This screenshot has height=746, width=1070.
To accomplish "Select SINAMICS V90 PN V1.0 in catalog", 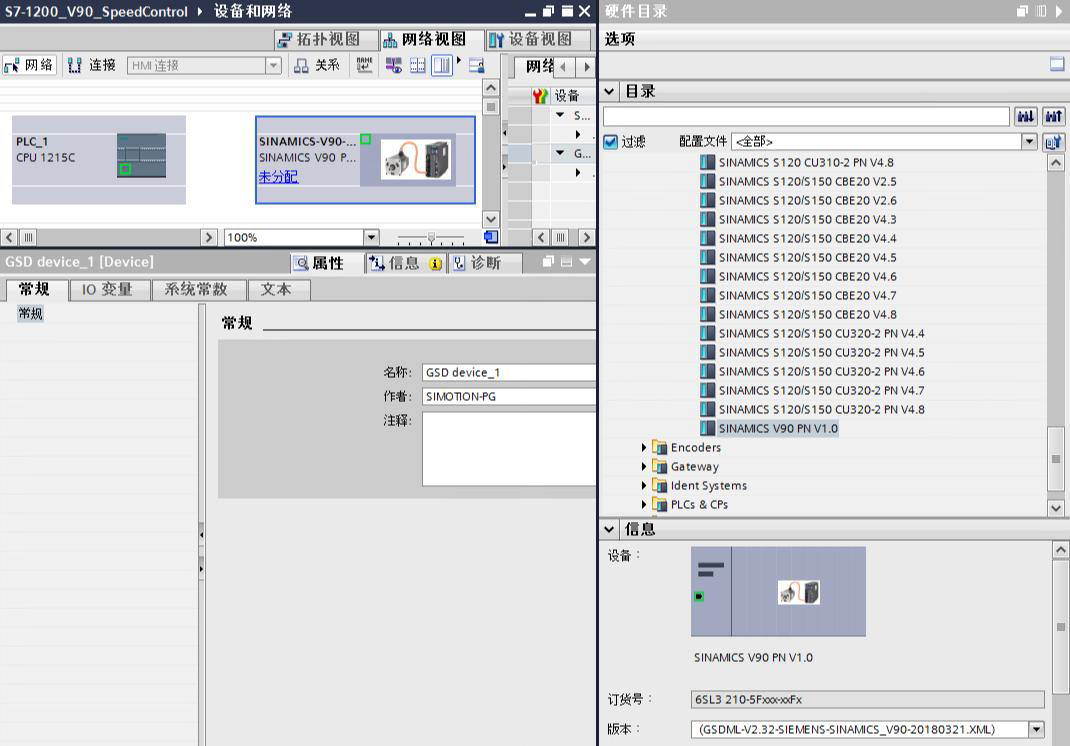I will click(778, 429).
